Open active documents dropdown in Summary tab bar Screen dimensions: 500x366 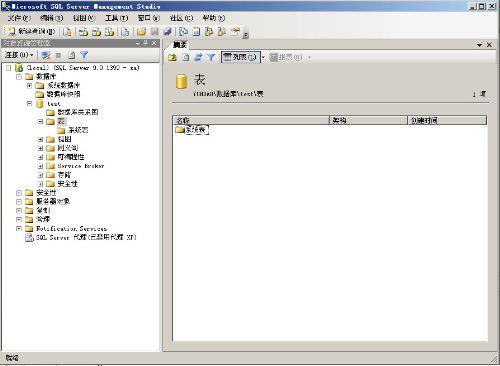point(479,45)
